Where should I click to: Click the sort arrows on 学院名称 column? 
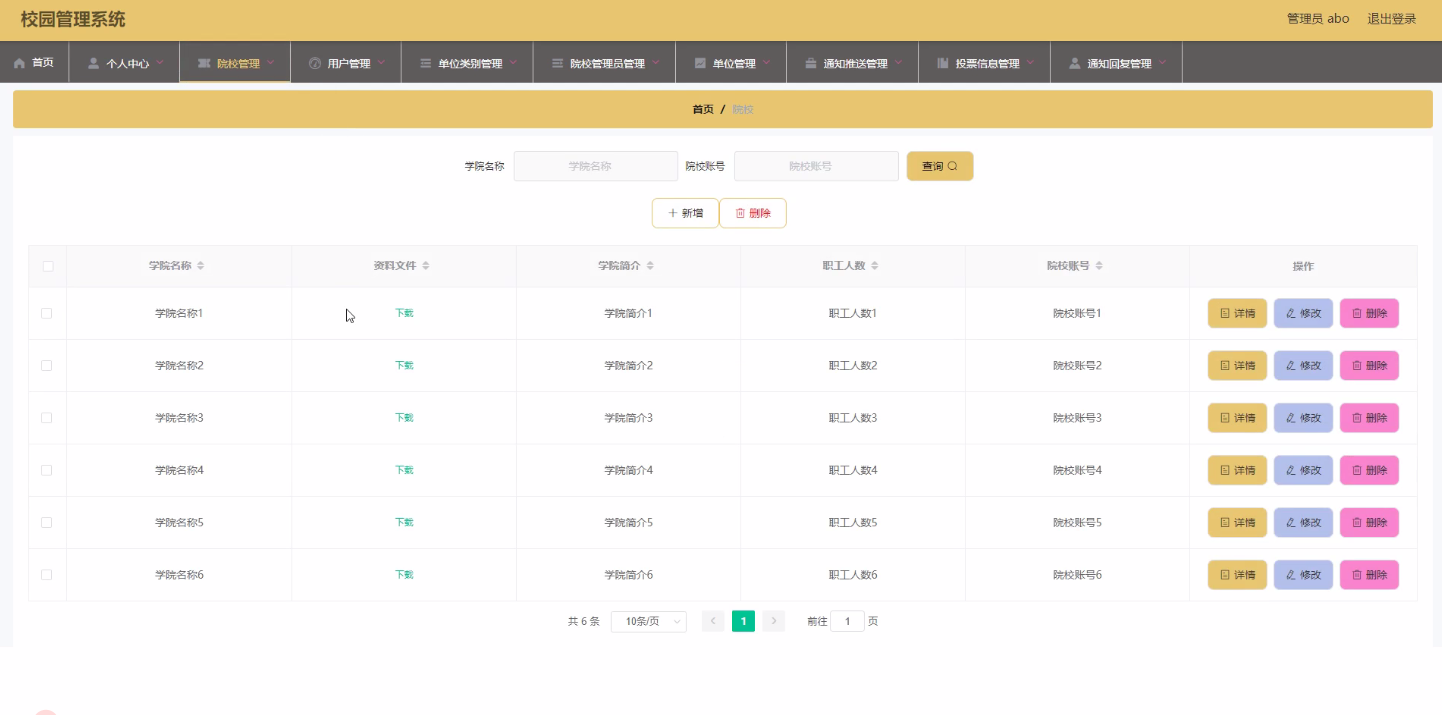tap(200, 266)
